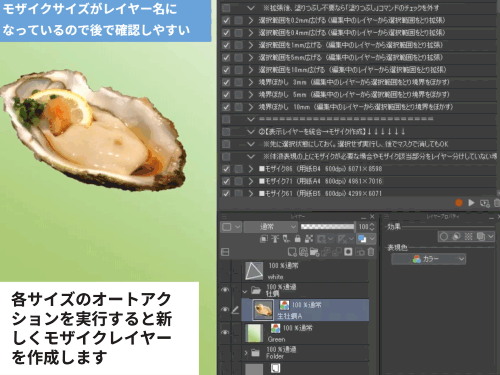Apply the border effect circle icon
Image resolution: width=500 pixels, height=375 pixels.
tap(444, 236)
